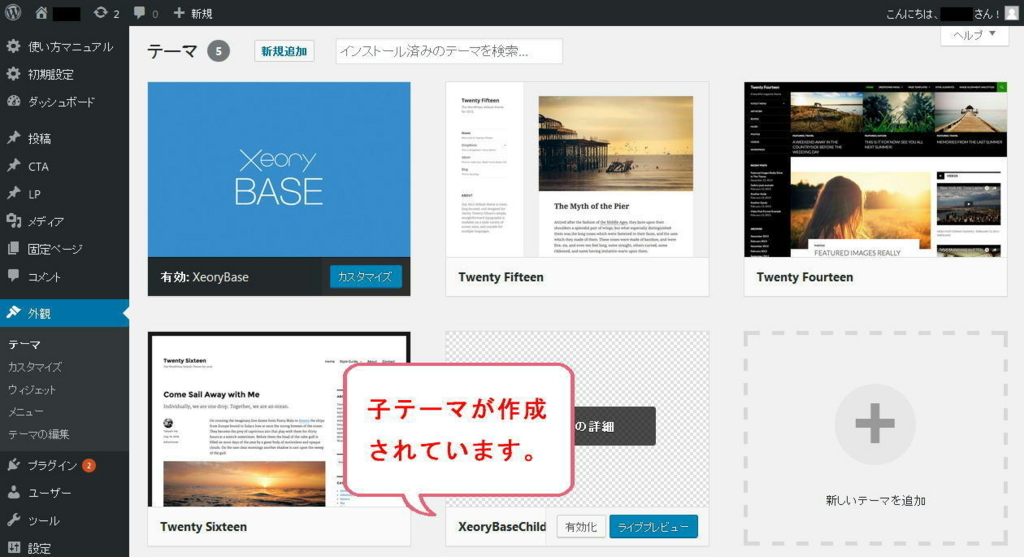Select the Twenty Fourteen theme thumbnail
The height and width of the screenshot is (557, 1024).
click(875, 169)
